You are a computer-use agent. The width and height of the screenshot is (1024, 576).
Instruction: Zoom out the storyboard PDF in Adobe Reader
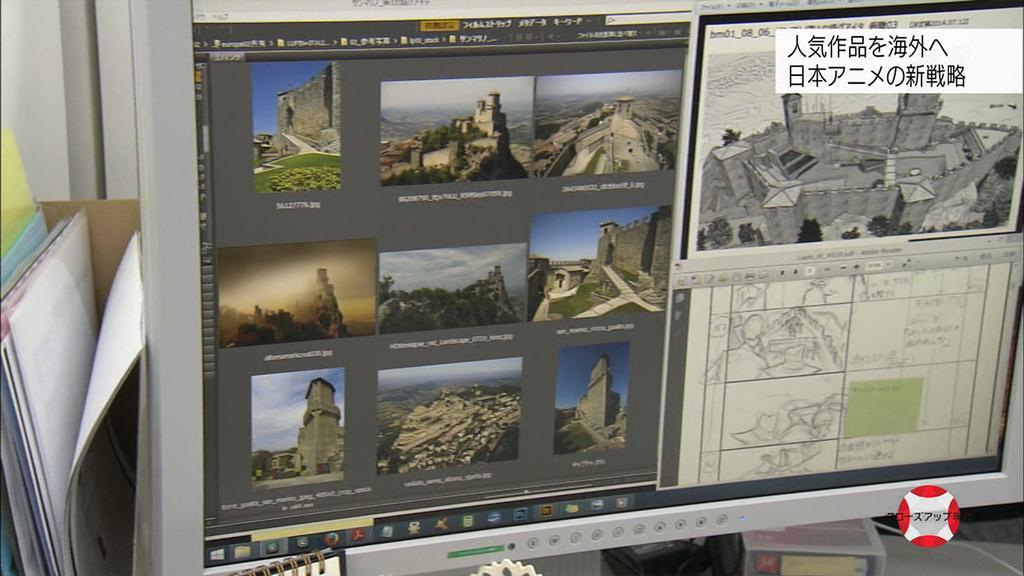(843, 268)
